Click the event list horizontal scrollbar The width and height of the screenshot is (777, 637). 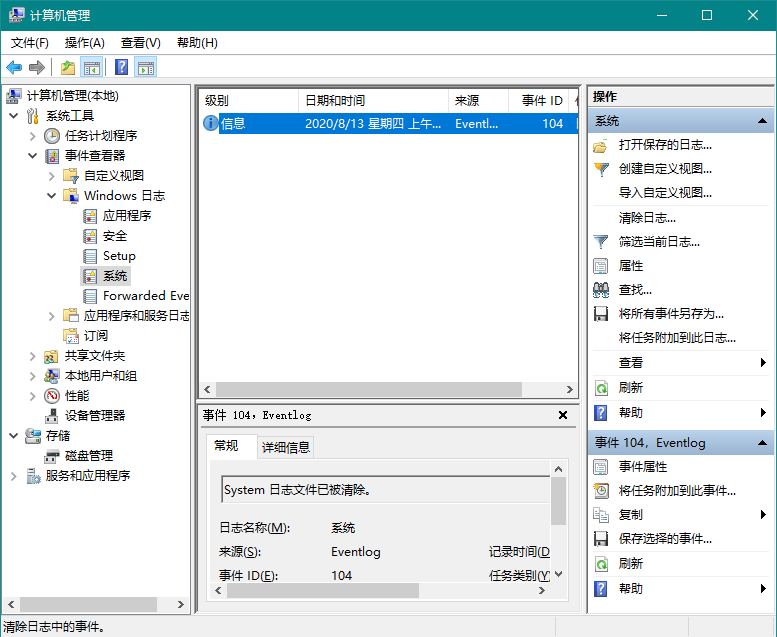(x=369, y=390)
